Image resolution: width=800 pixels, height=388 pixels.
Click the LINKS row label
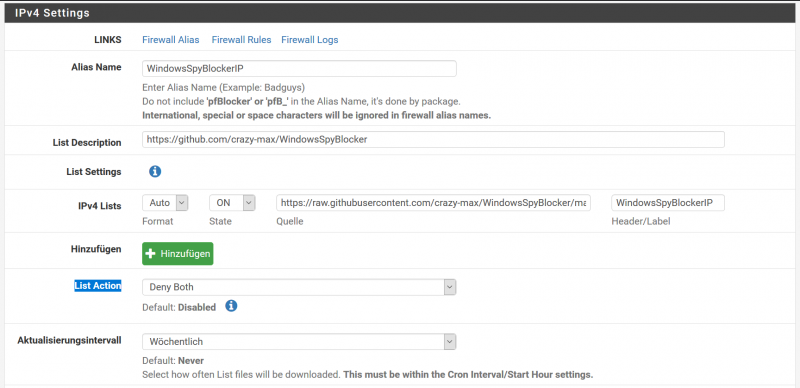108,40
